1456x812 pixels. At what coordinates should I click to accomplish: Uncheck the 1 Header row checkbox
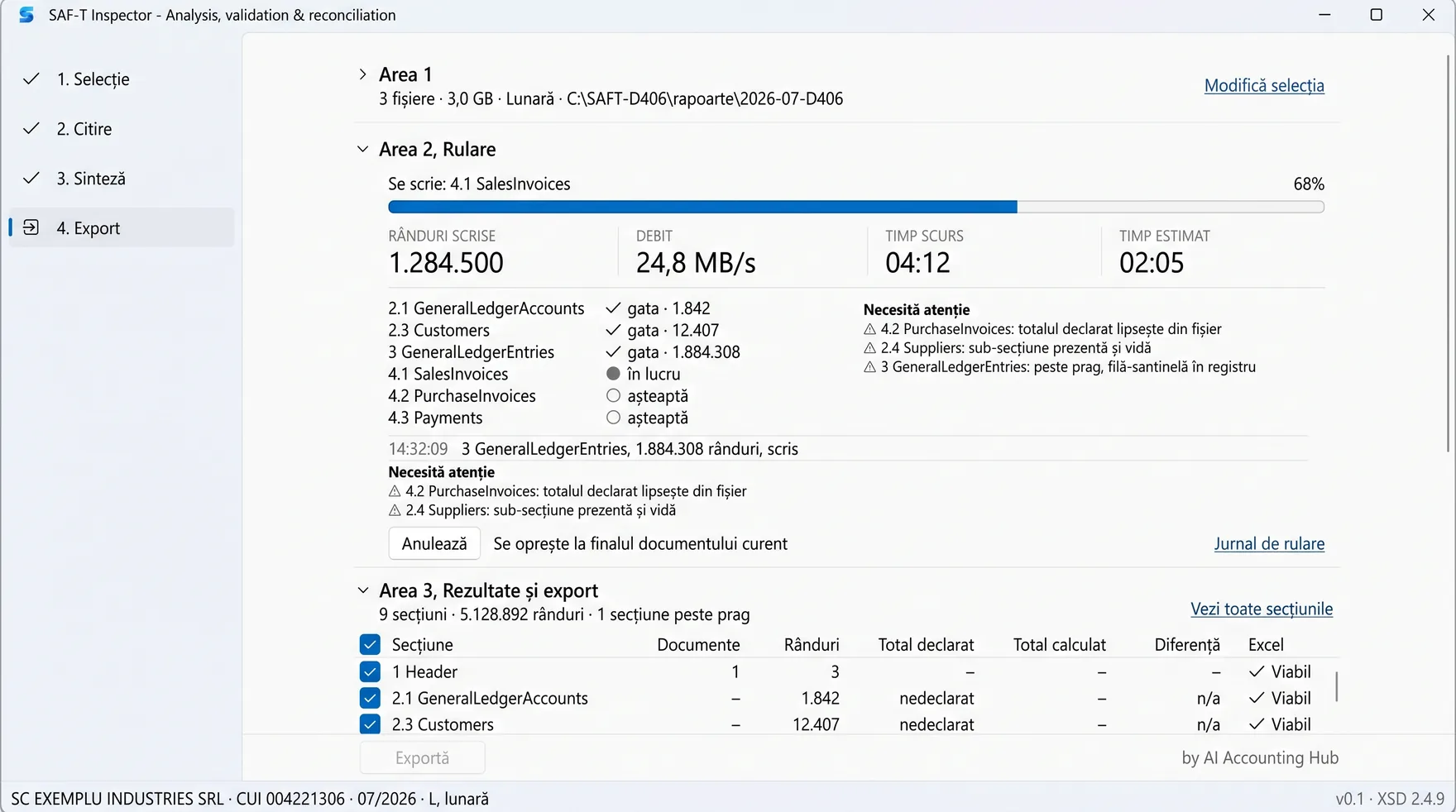coord(370,671)
